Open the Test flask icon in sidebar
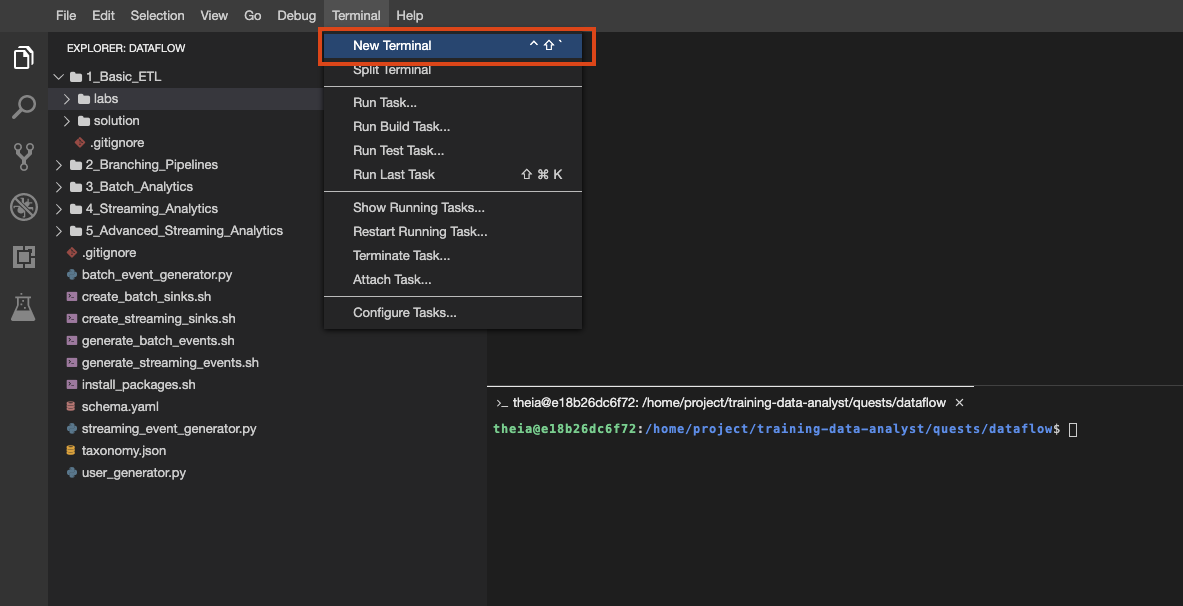Screen dimensions: 1183x606 pos(23,307)
